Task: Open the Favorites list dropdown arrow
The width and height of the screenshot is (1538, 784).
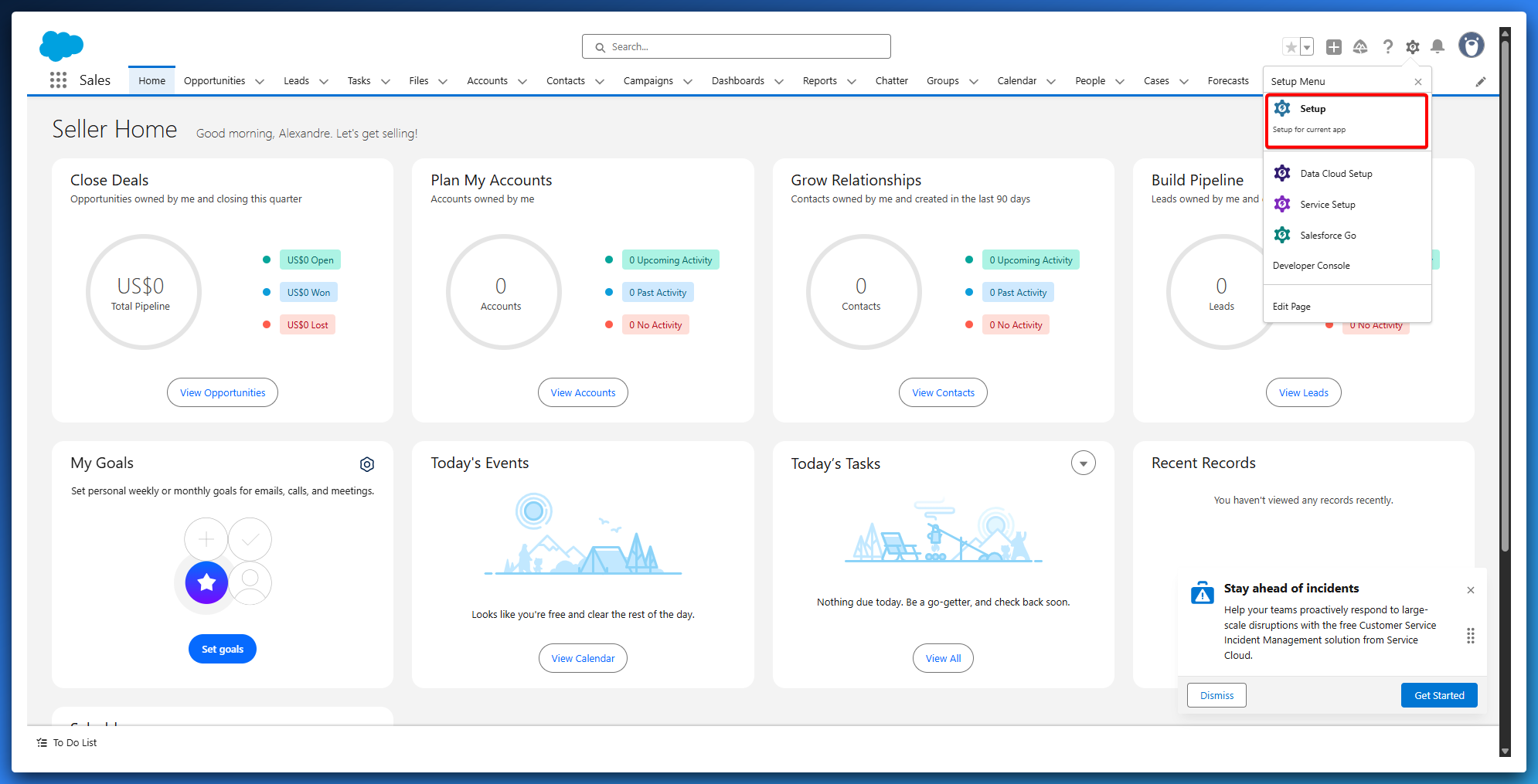Action: tap(1307, 47)
